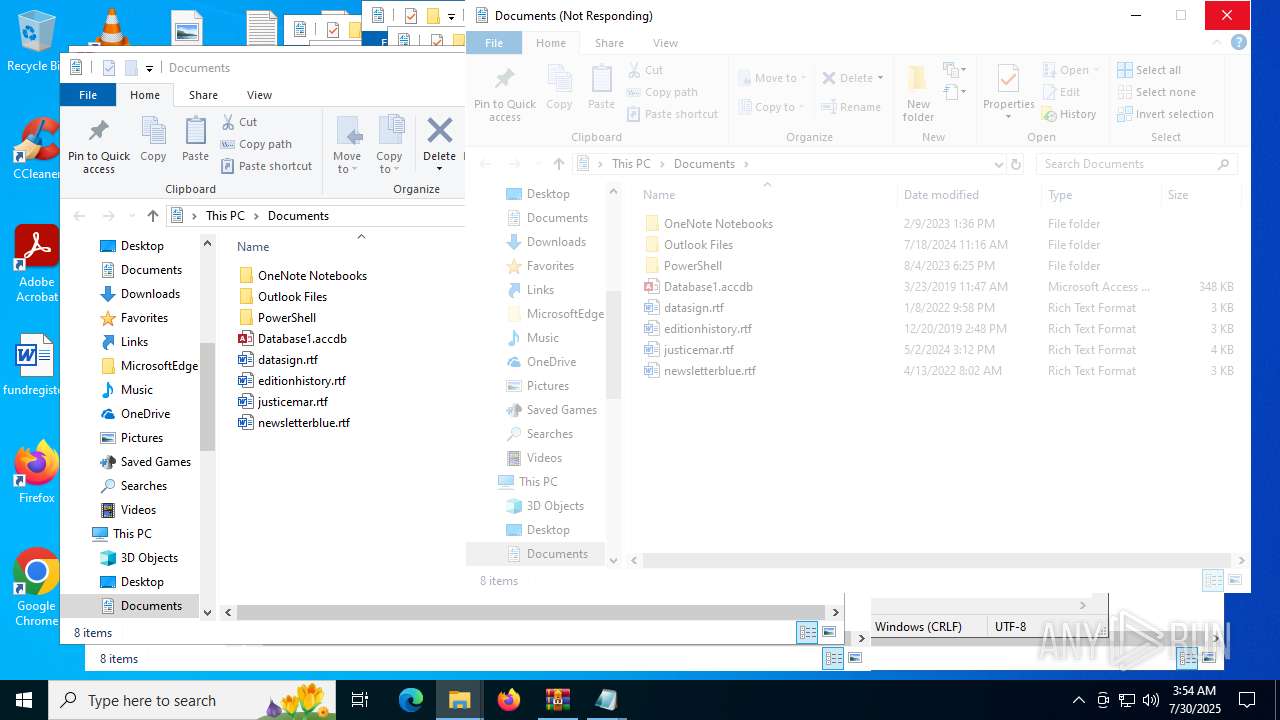This screenshot has width=1280, height=720.
Task: Select Downloads in left window navigation pane
Action: (140, 294)
